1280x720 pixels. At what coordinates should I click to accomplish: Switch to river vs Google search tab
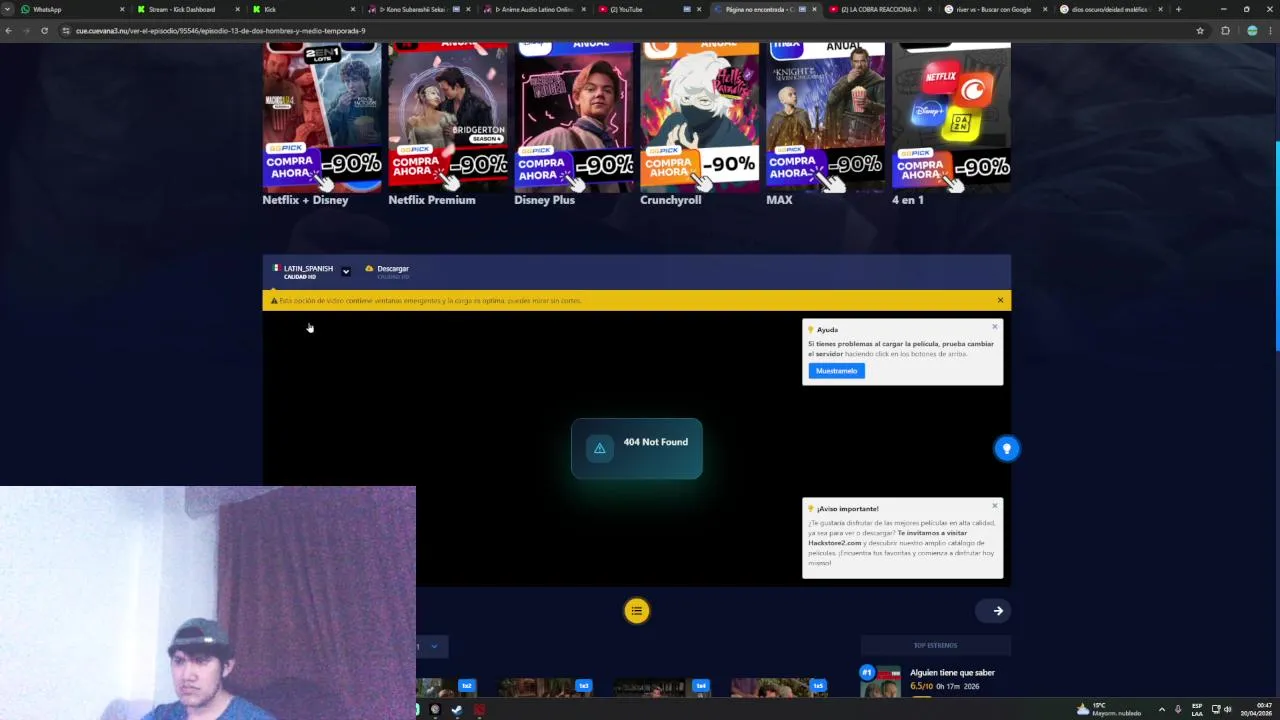tap(995, 9)
